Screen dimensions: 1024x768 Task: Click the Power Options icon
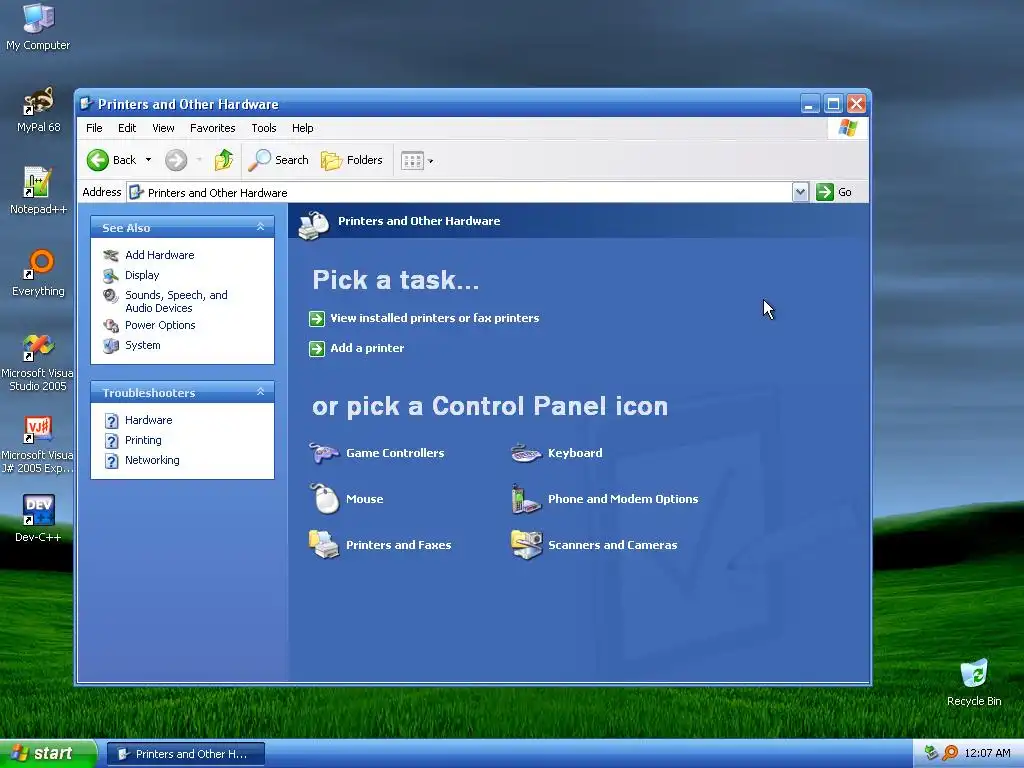[111, 325]
